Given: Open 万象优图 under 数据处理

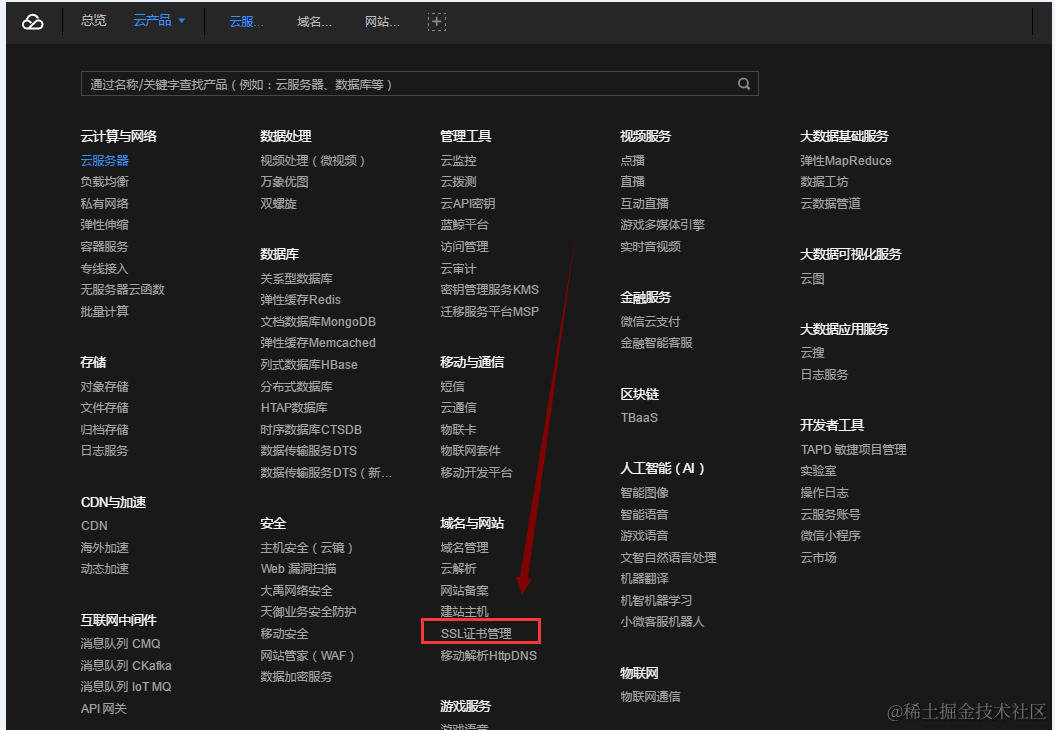Looking at the screenshot, I should coord(285,182).
